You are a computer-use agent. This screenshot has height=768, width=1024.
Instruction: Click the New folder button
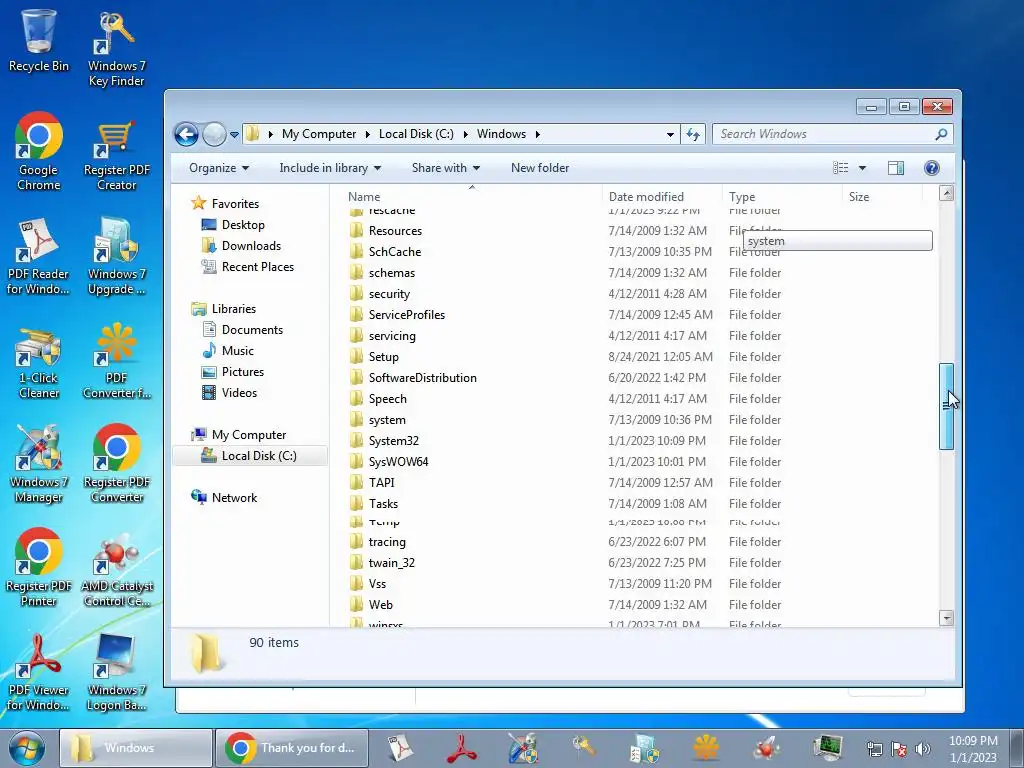tap(539, 168)
